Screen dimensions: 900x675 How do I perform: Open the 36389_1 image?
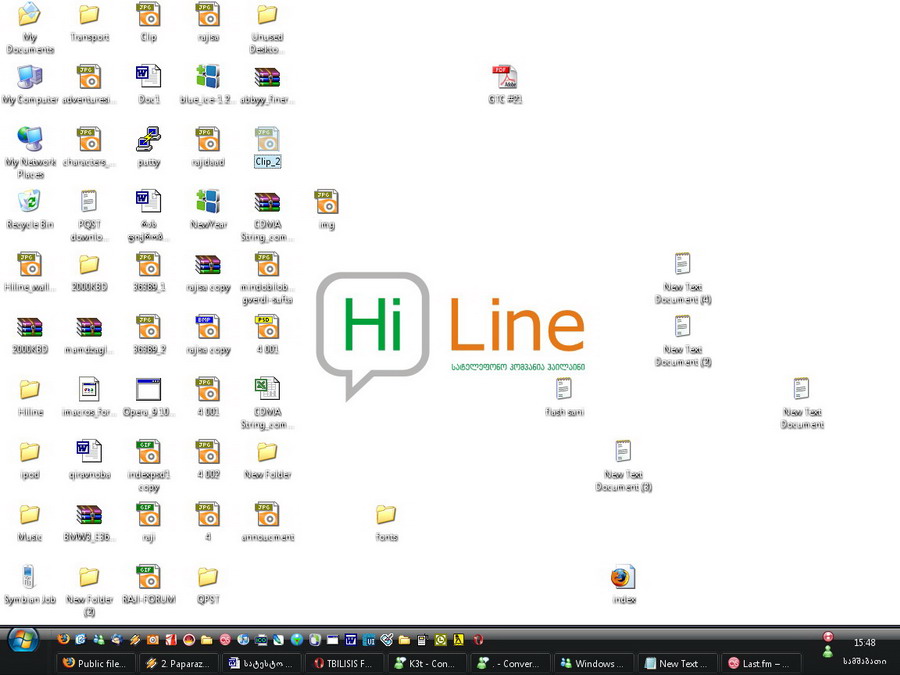(x=149, y=265)
